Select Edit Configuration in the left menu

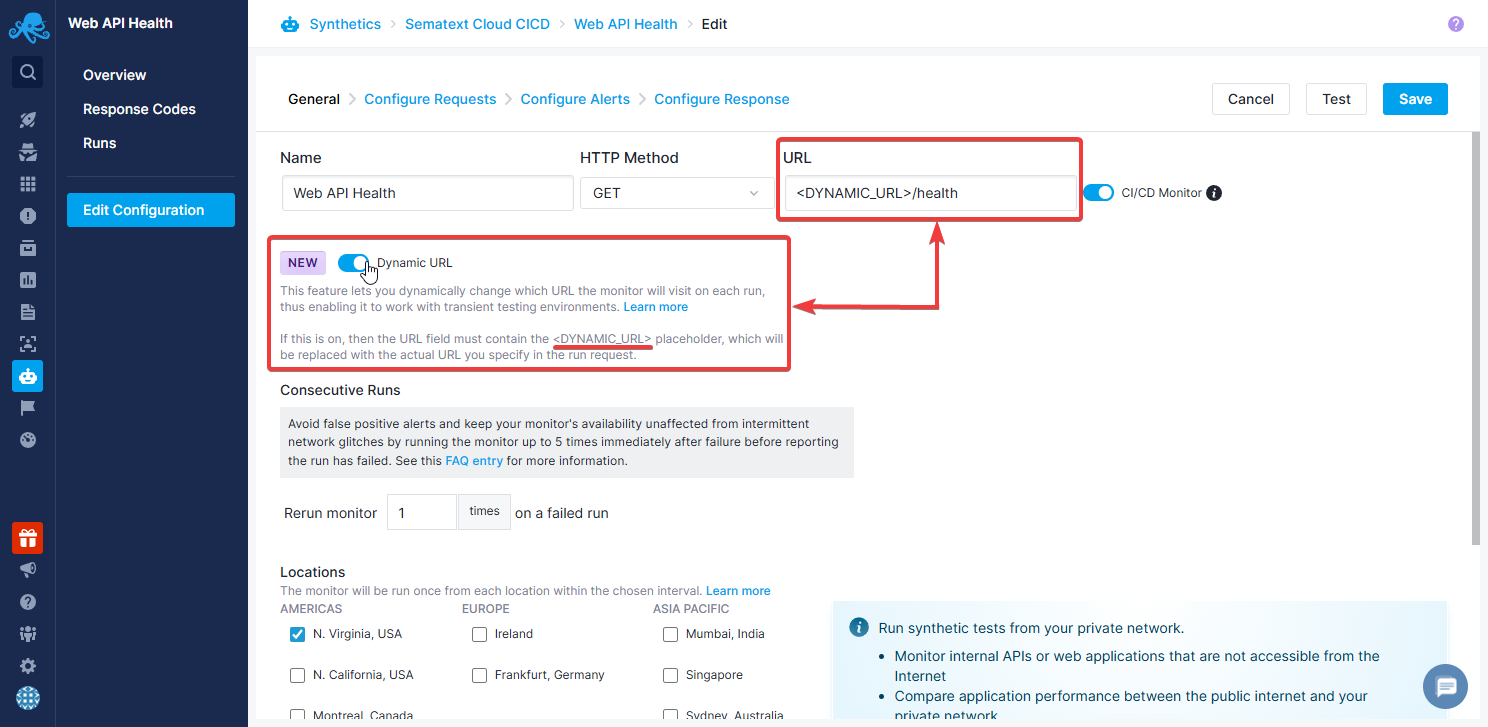point(151,210)
